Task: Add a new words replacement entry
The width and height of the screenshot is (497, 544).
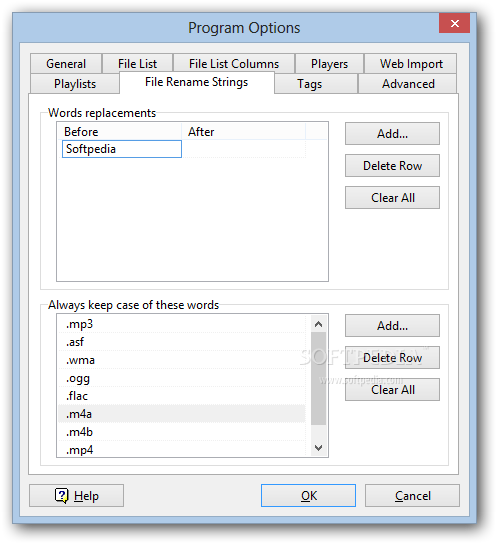Action: click(392, 134)
